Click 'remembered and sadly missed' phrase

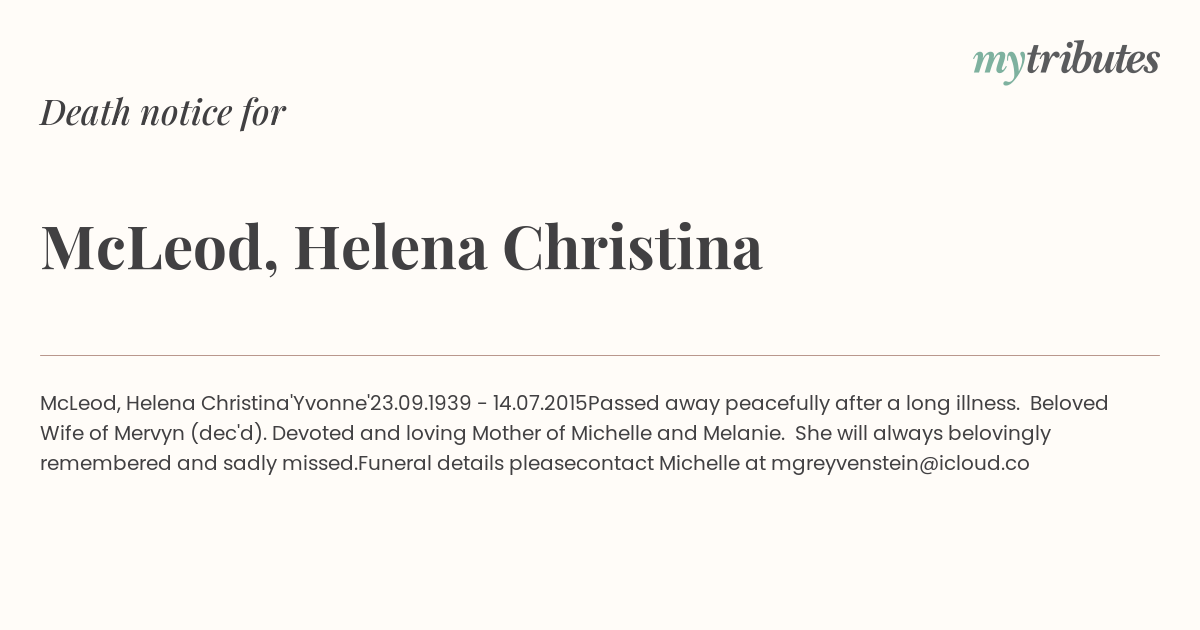pos(199,464)
